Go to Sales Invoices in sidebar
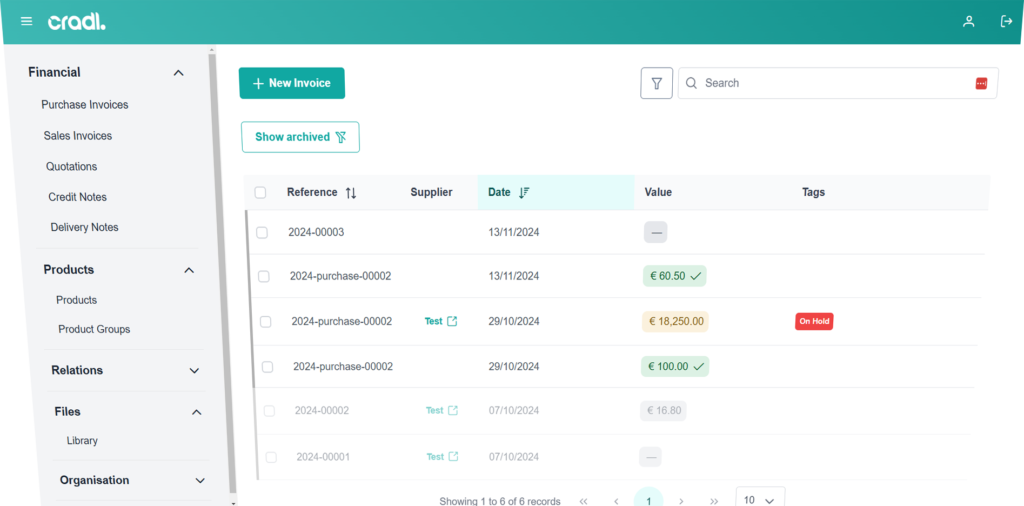 (78, 136)
